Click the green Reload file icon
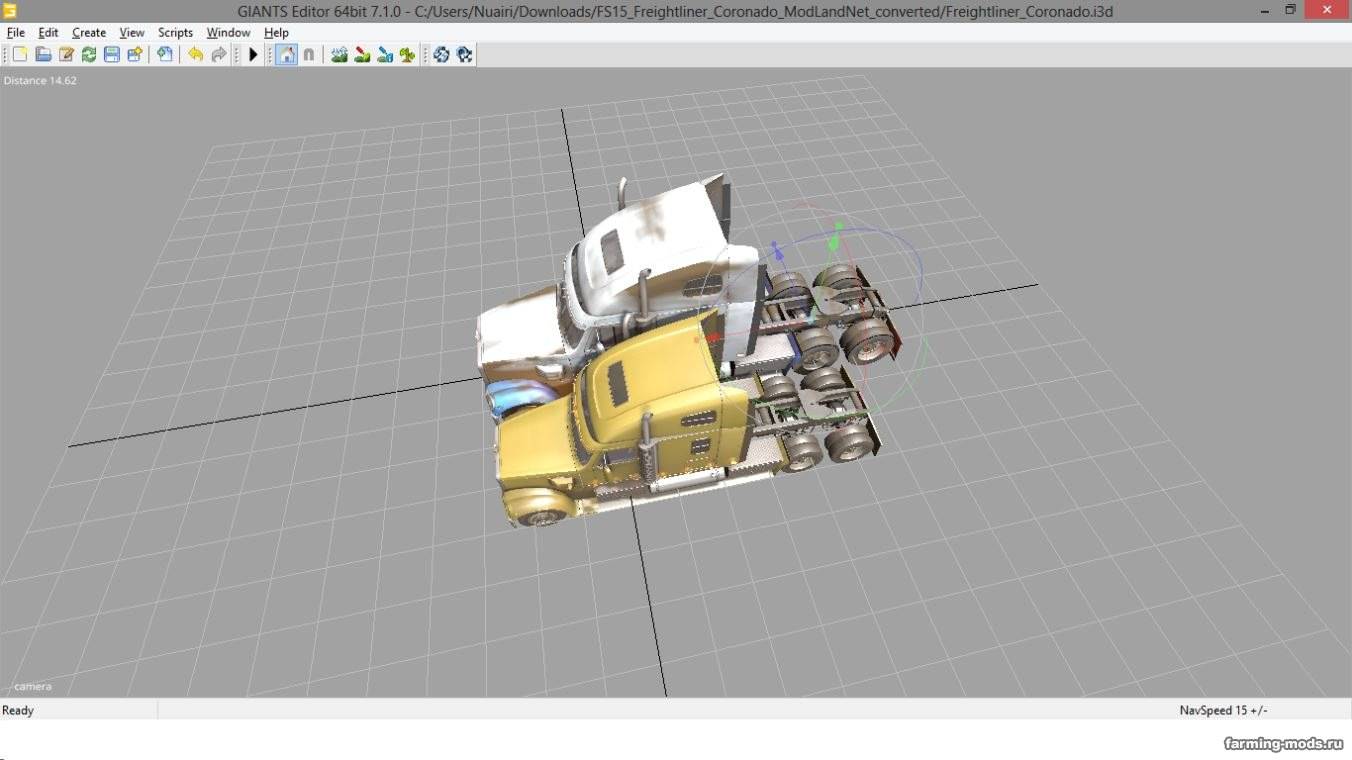 [89, 55]
